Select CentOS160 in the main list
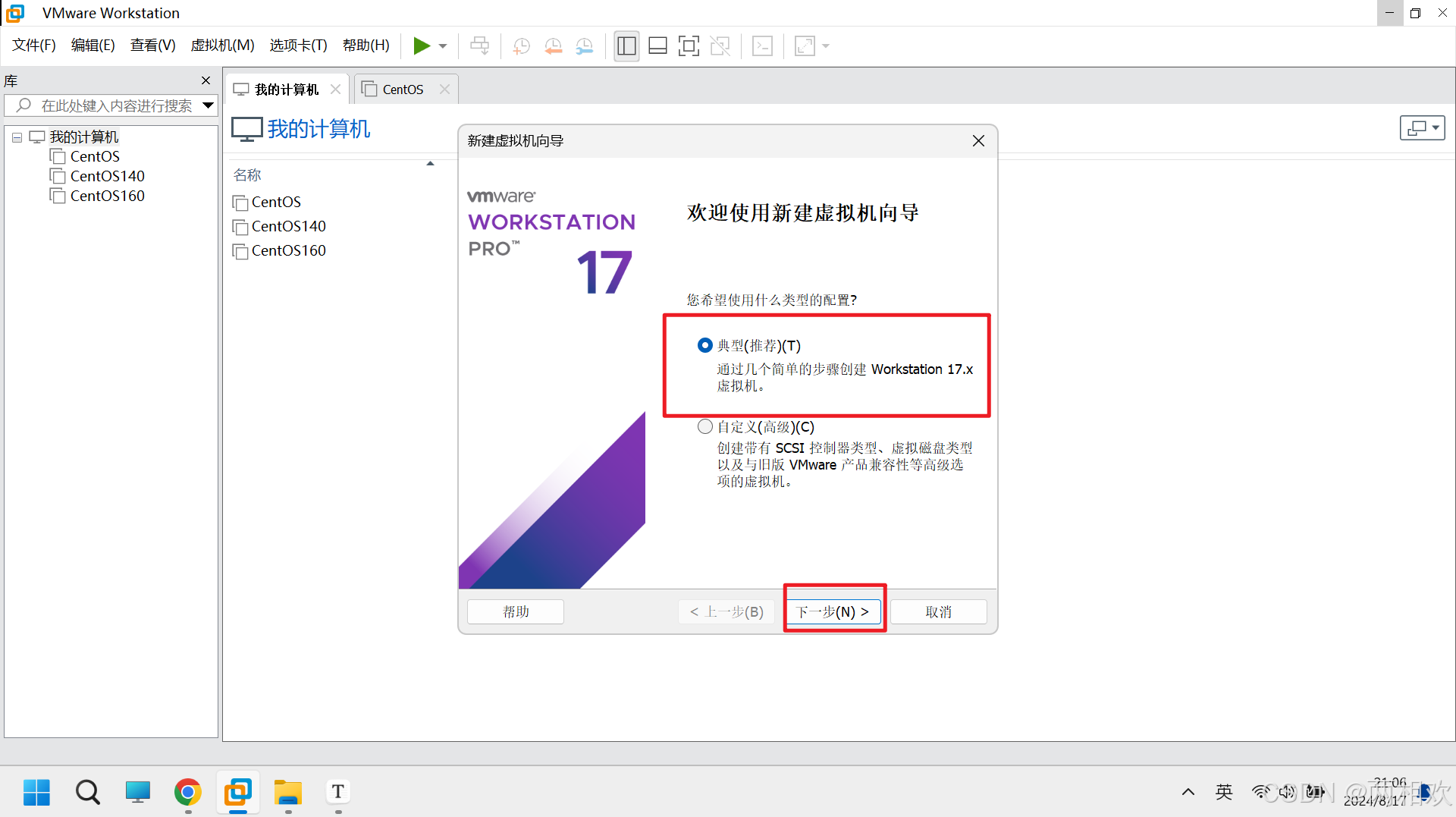Image resolution: width=1456 pixels, height=817 pixels. click(x=288, y=250)
